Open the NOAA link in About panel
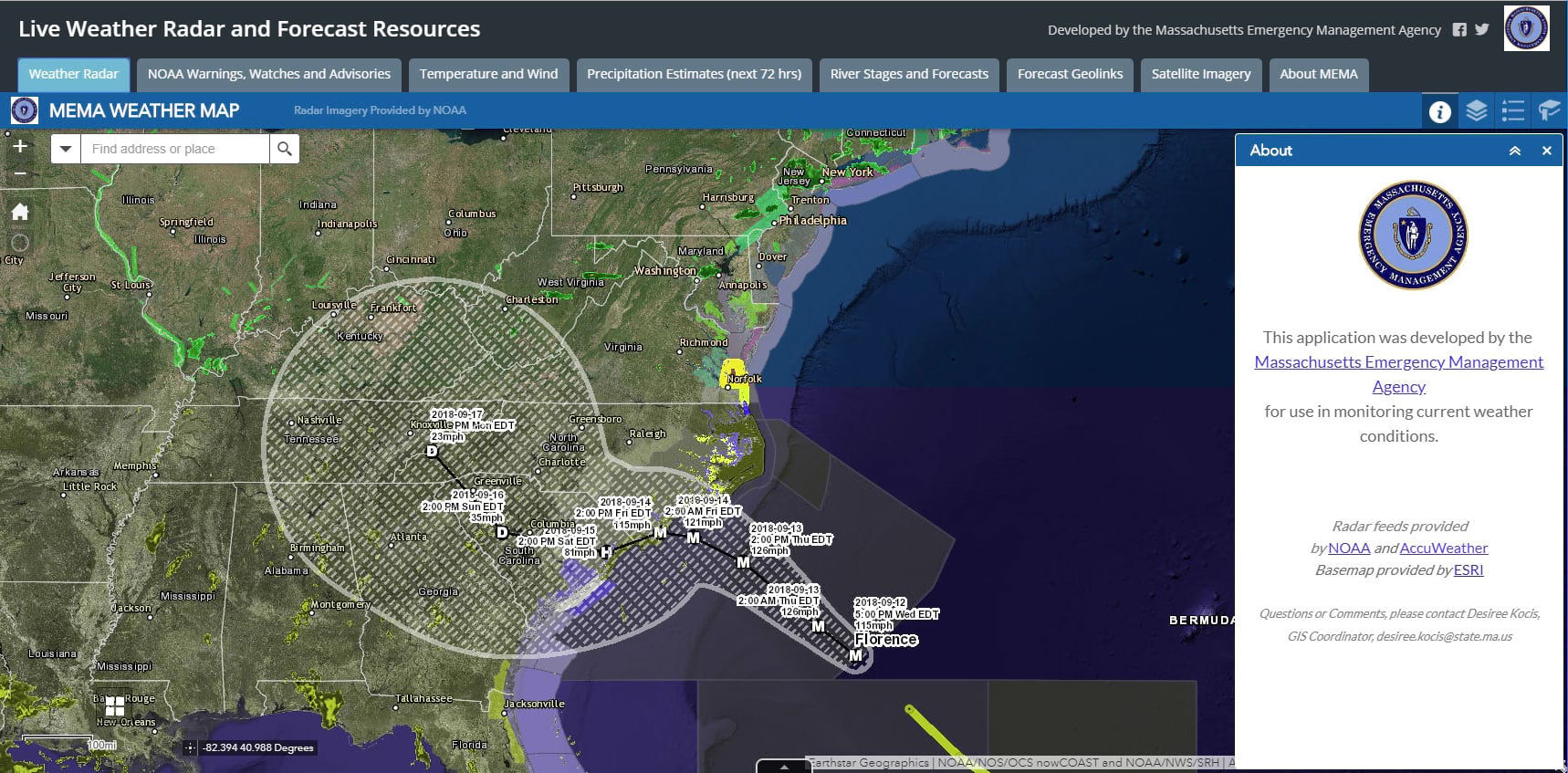Screen dimensions: 1568x773 (x=1349, y=548)
